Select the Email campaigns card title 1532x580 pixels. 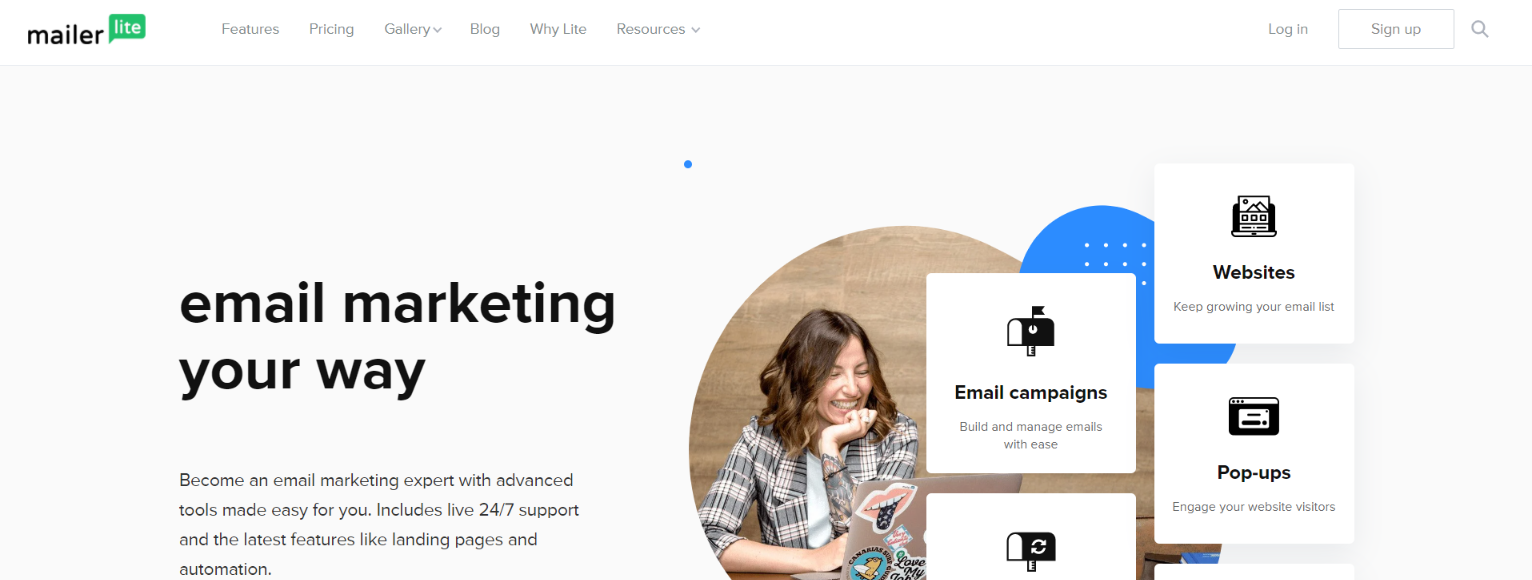(x=1031, y=393)
